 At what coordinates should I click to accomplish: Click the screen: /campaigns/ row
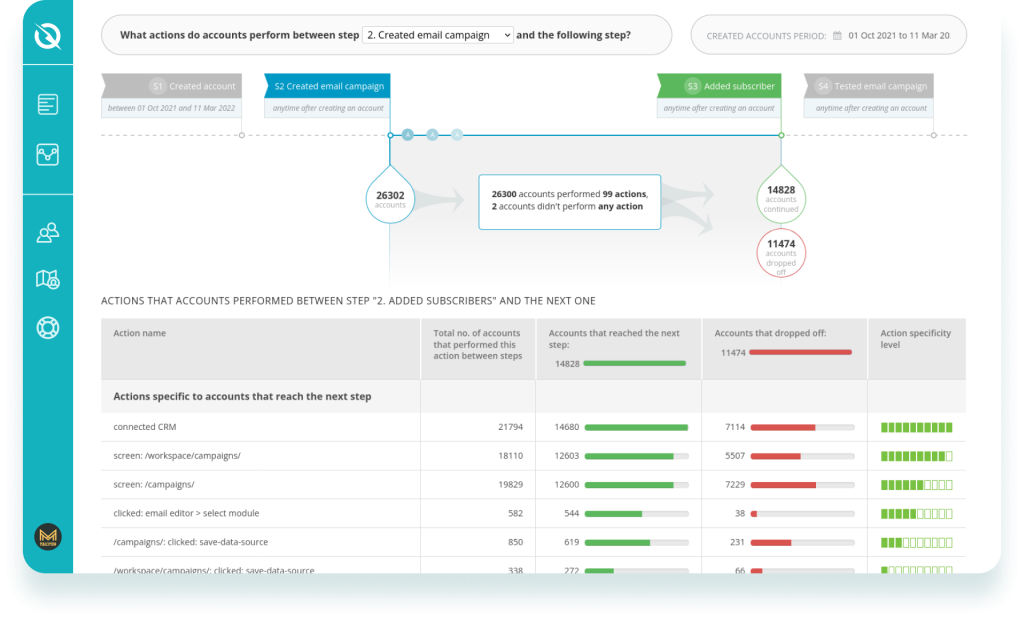[x=534, y=484]
